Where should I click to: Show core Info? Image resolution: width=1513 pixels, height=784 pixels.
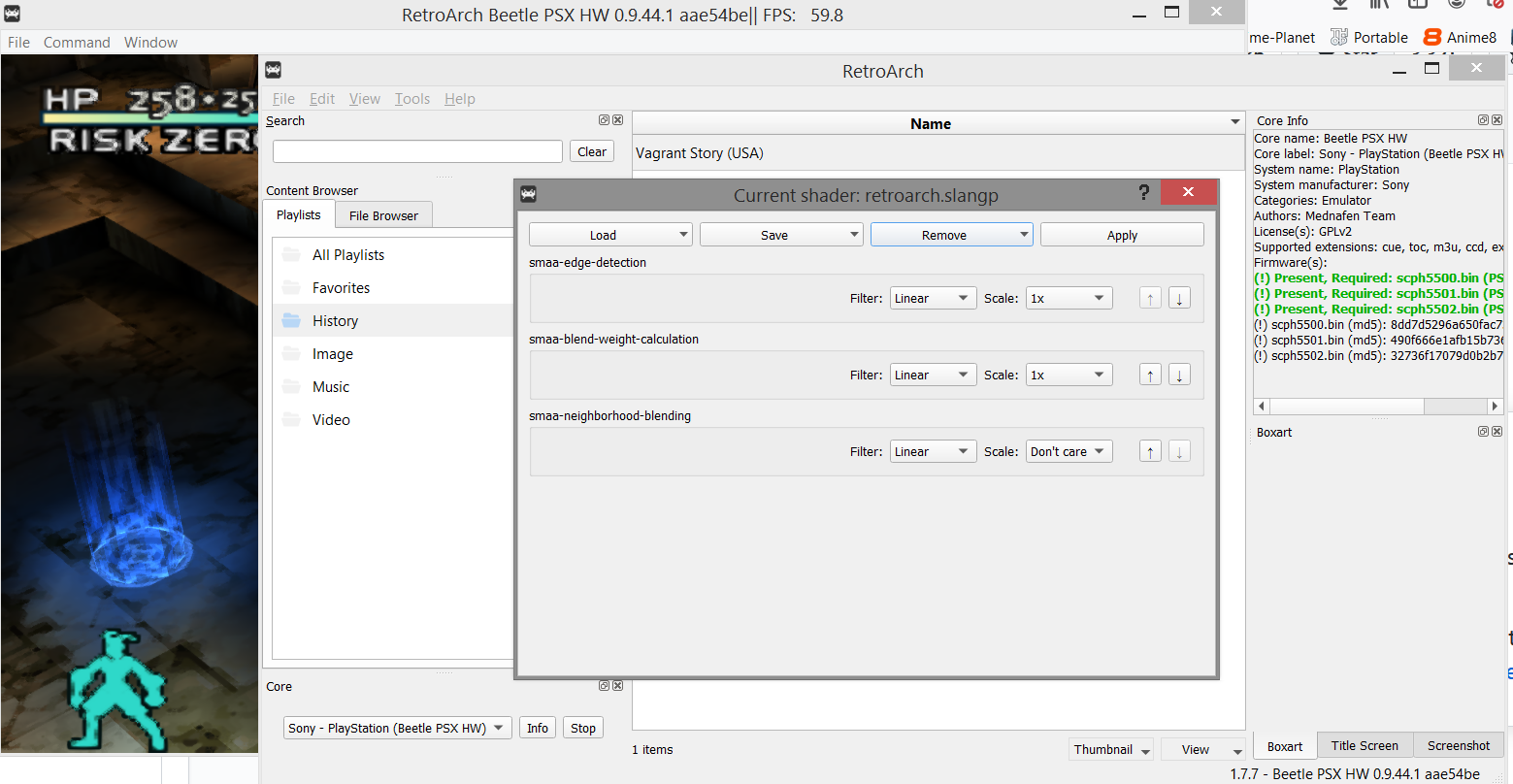point(538,728)
